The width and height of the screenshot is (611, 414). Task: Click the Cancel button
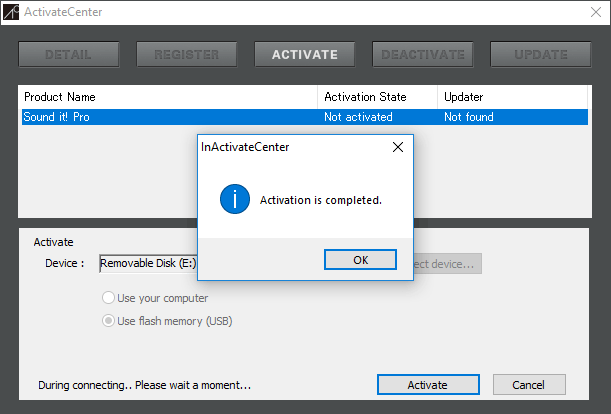pos(529,385)
